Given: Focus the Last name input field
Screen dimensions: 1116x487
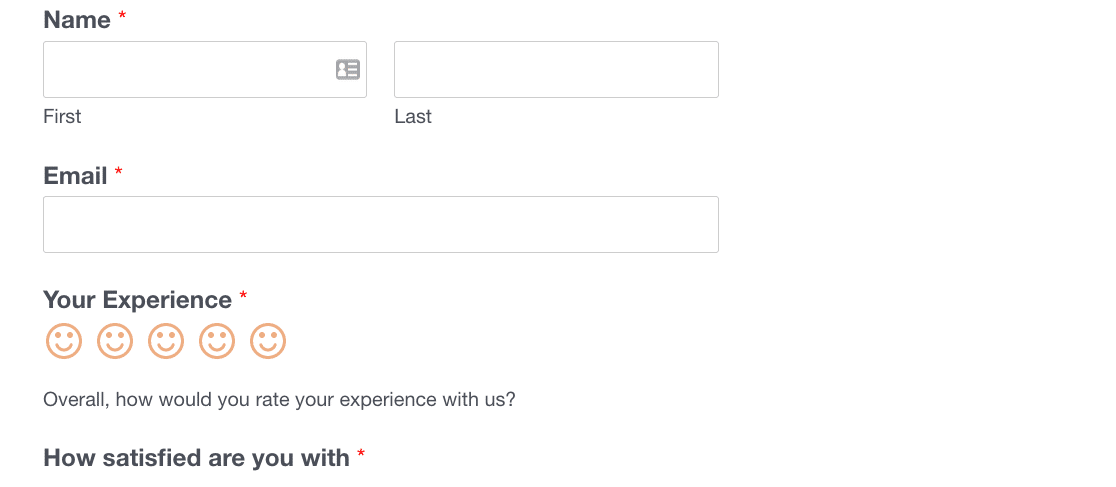Looking at the screenshot, I should coord(557,70).
